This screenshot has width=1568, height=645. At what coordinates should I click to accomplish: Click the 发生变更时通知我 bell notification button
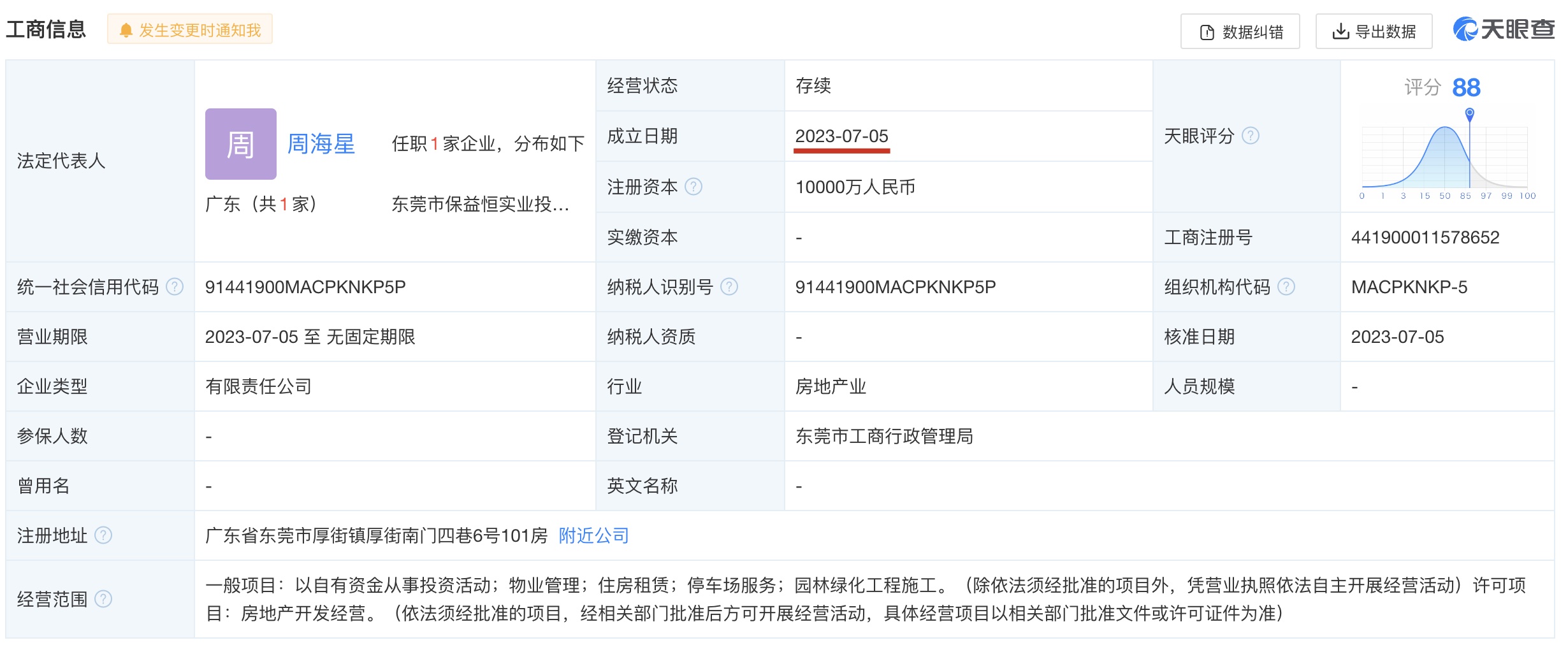190,30
